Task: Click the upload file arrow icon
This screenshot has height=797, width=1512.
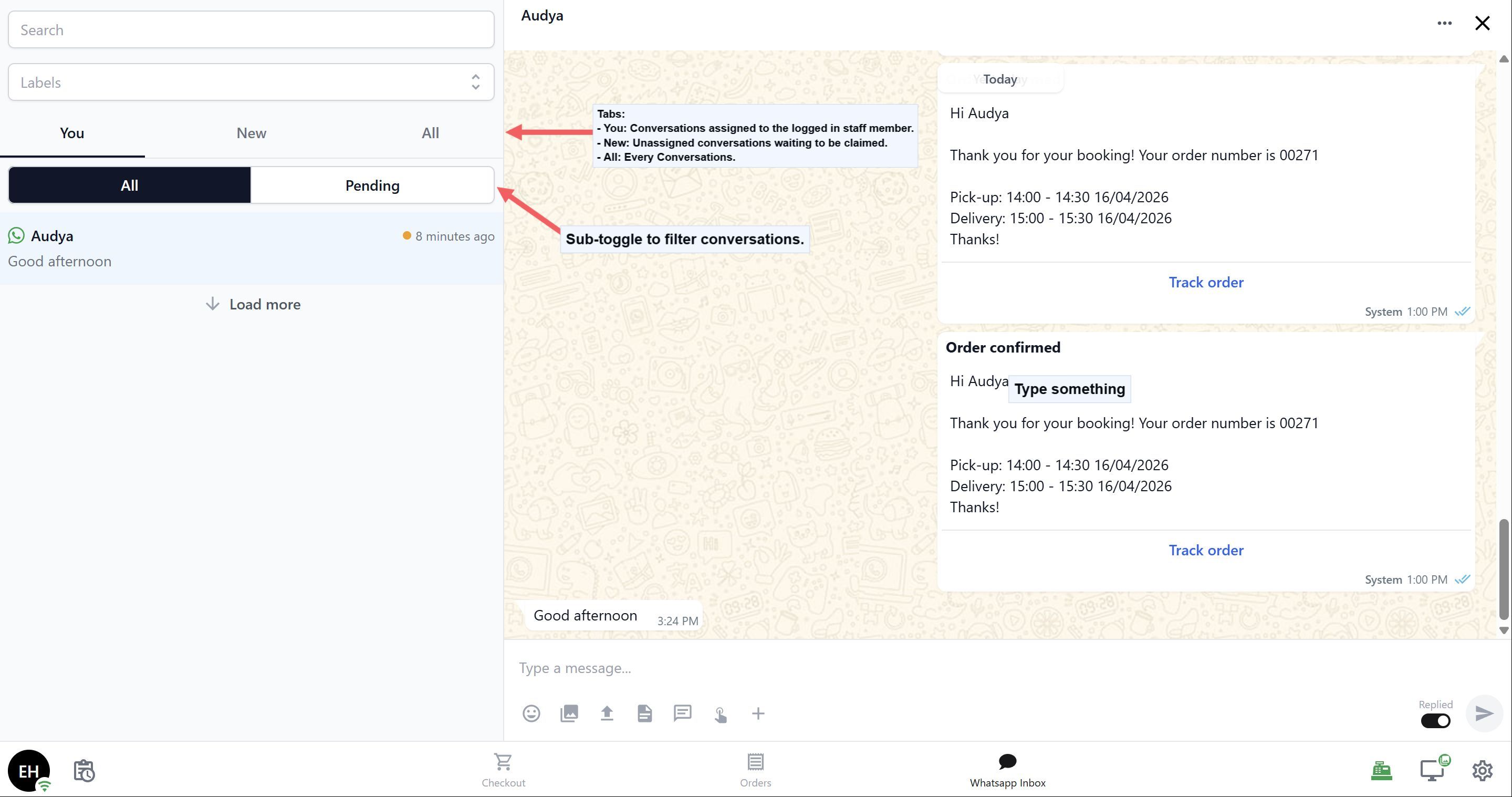Action: coord(607,713)
